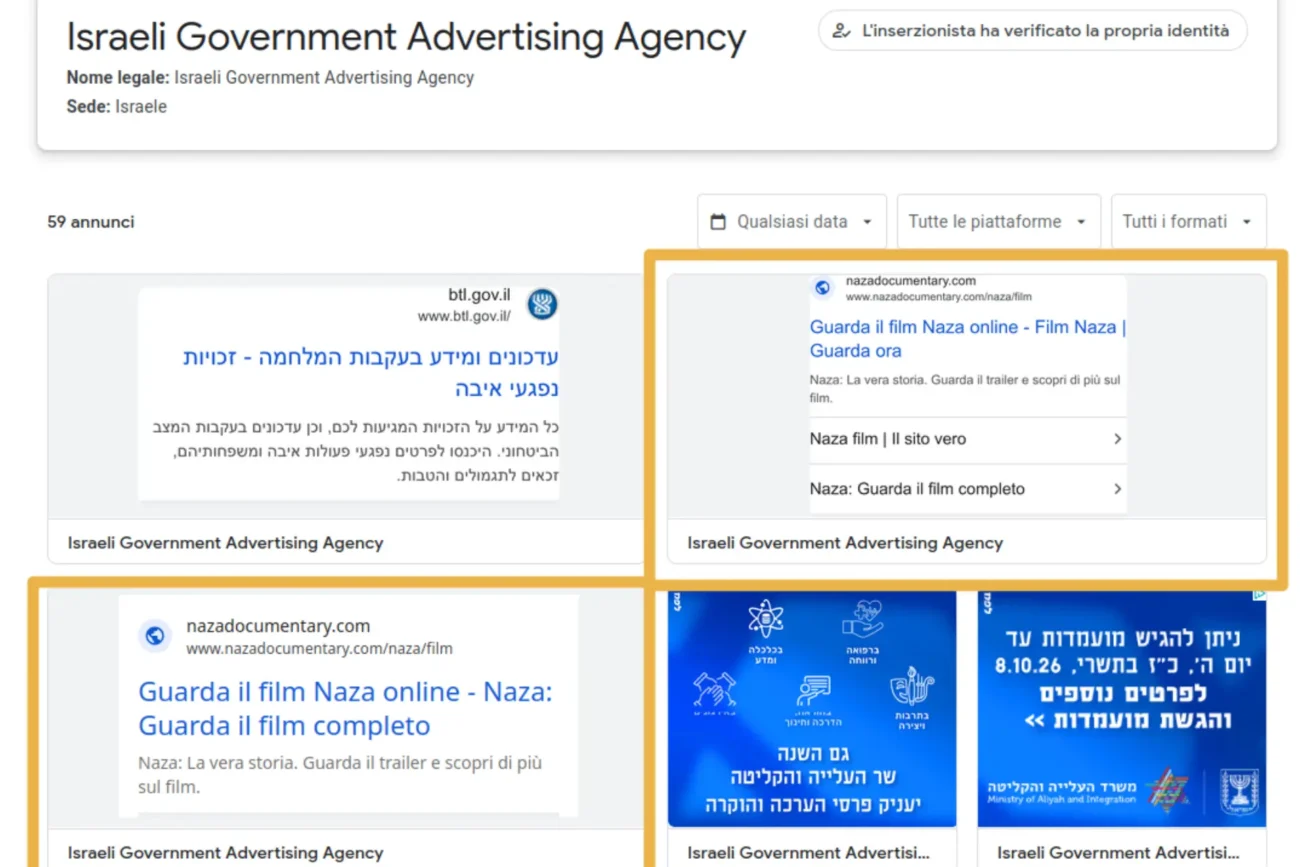The width and height of the screenshot is (1300, 867).
Task: Click advertiser name under the btl.gov.il ad
Action: [226, 543]
